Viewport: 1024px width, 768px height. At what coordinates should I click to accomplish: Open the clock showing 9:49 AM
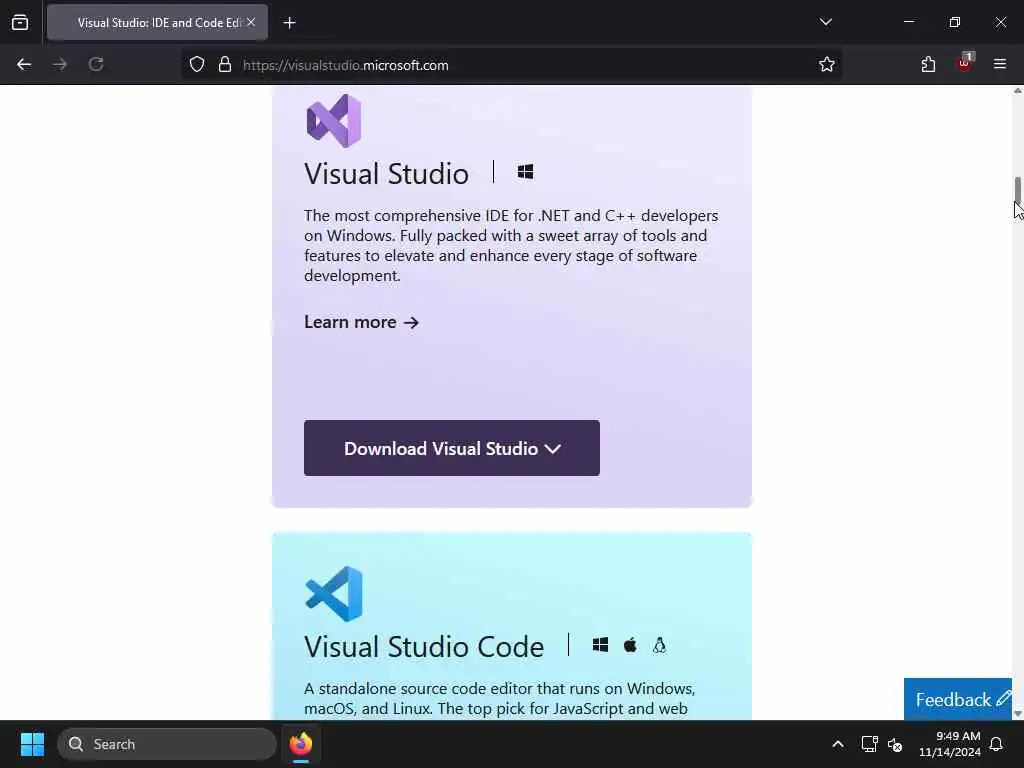click(950, 744)
